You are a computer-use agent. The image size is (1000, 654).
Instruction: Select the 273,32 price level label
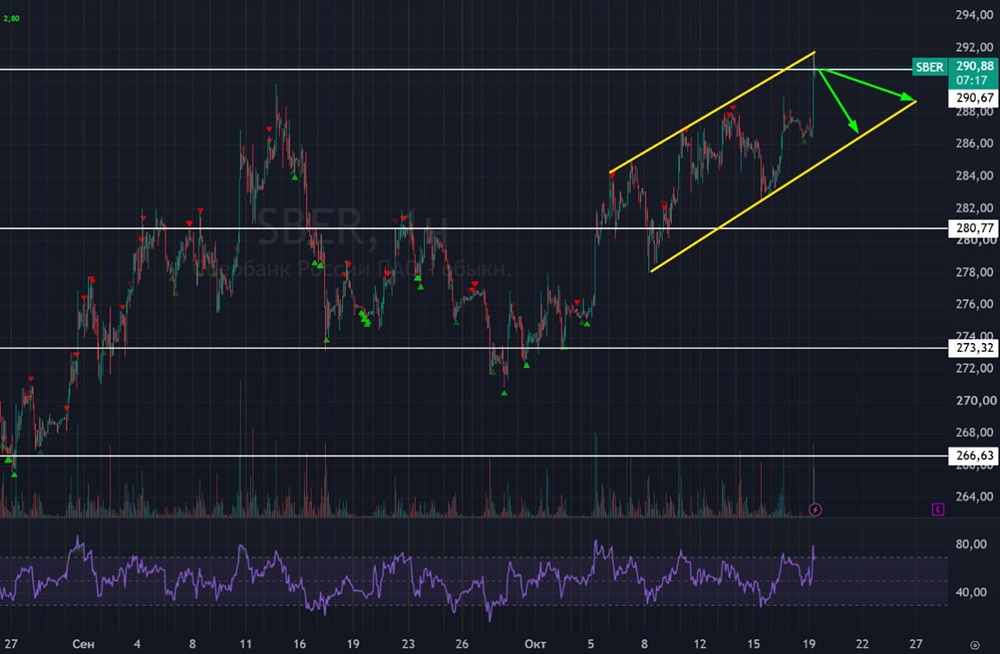tap(974, 348)
